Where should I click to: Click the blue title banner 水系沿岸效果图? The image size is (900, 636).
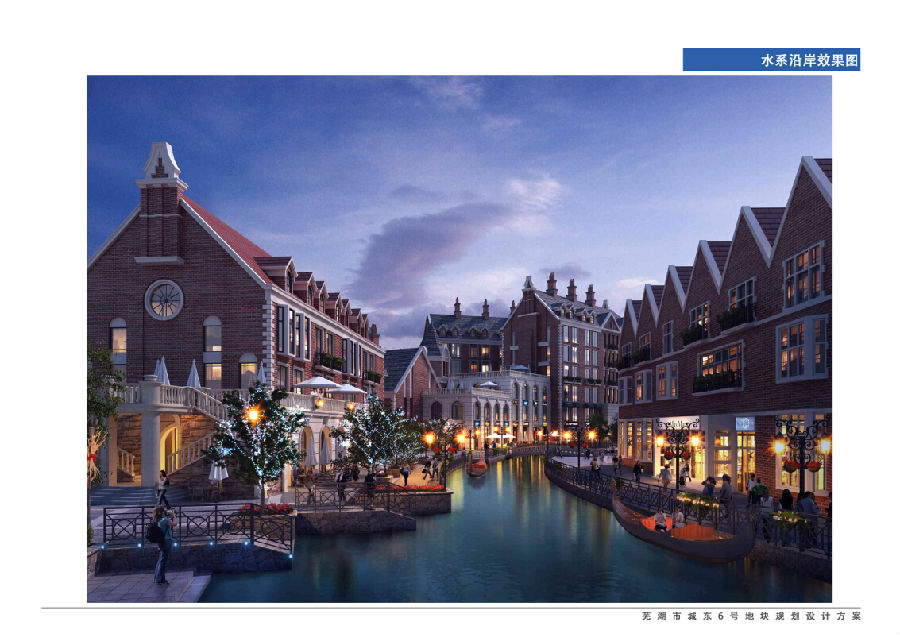(771, 60)
